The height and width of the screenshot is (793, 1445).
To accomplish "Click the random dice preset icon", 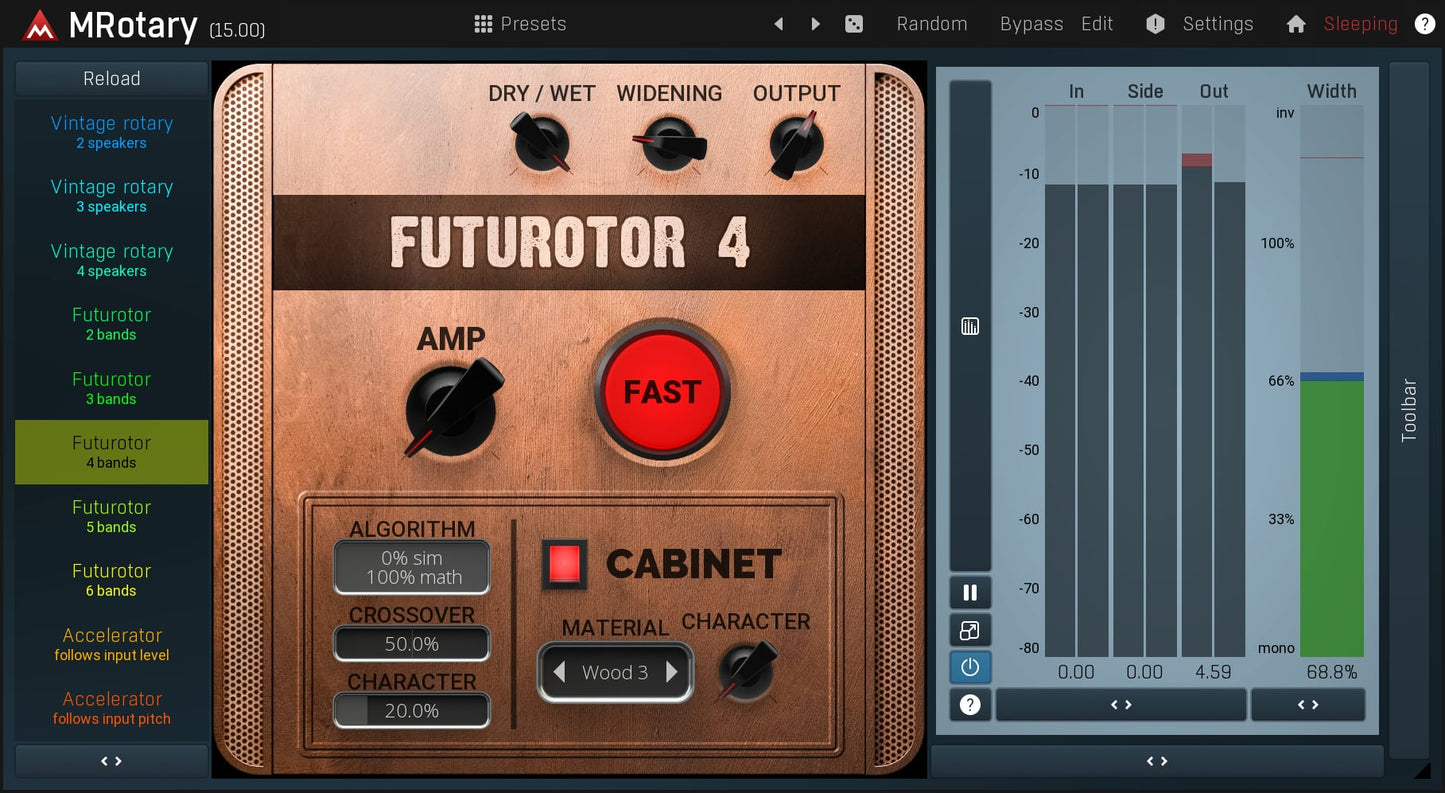I will pyautogui.click(x=854, y=24).
